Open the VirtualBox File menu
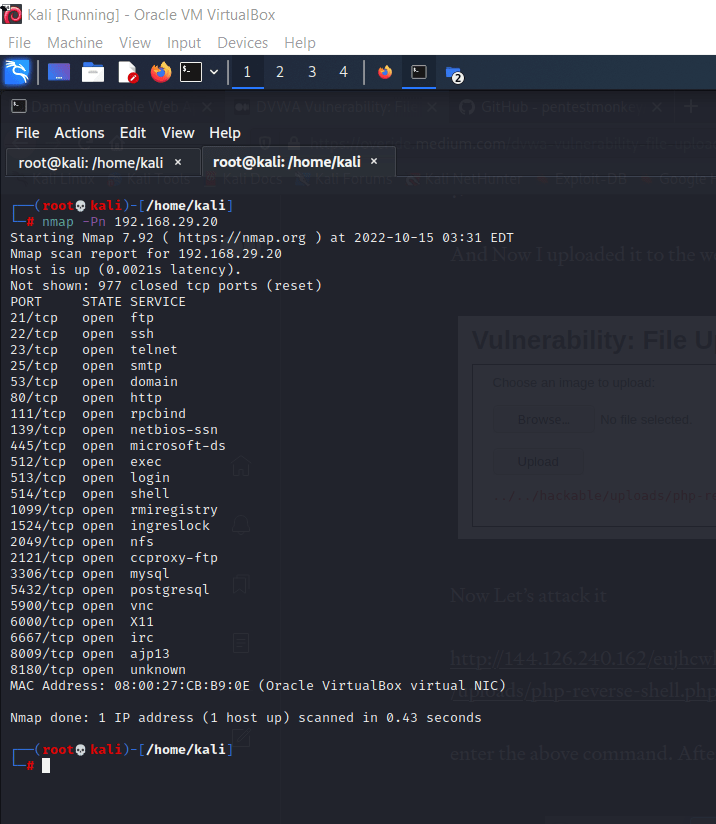716x824 pixels. (x=19, y=43)
